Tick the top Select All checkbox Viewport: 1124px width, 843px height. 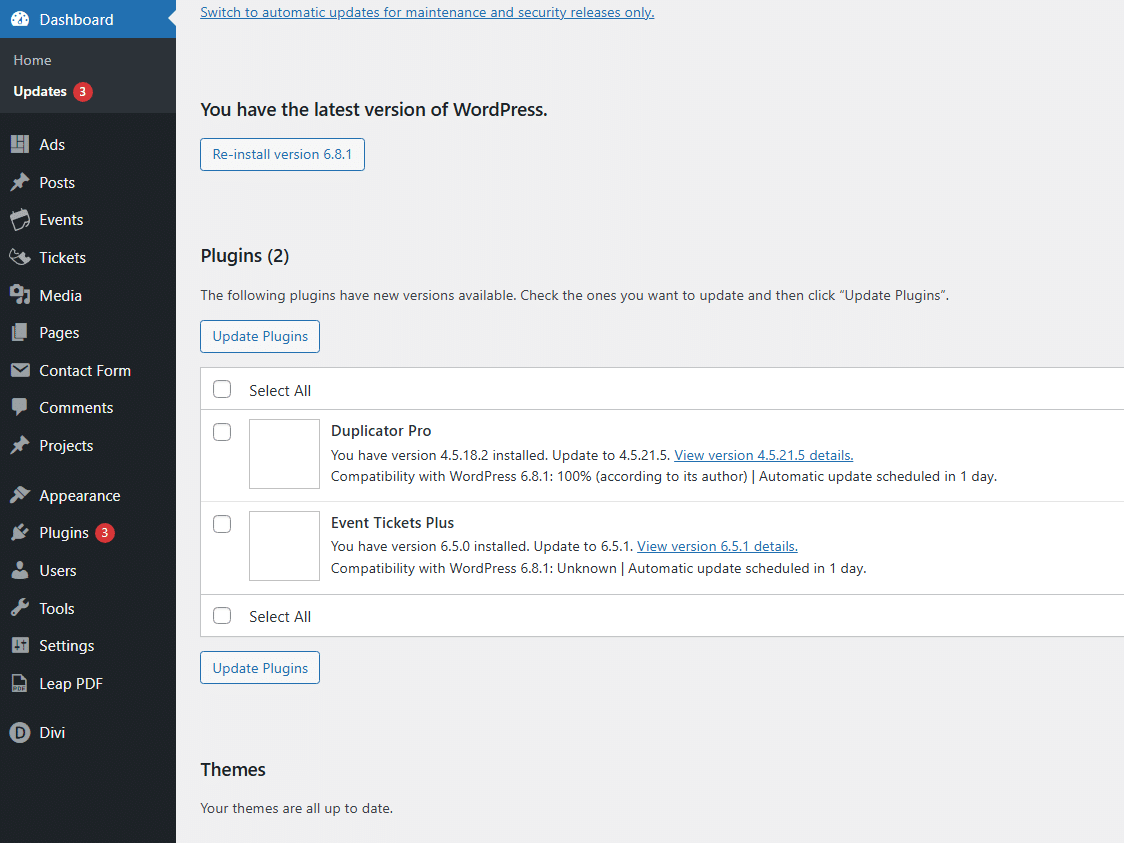(x=222, y=389)
